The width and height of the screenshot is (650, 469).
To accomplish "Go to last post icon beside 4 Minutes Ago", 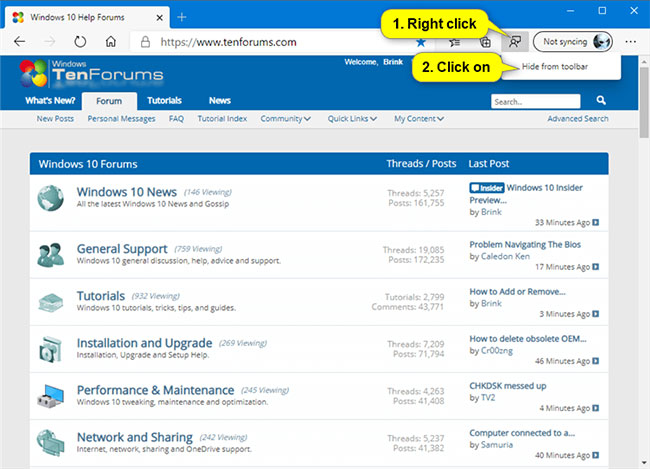I will pos(596,408).
